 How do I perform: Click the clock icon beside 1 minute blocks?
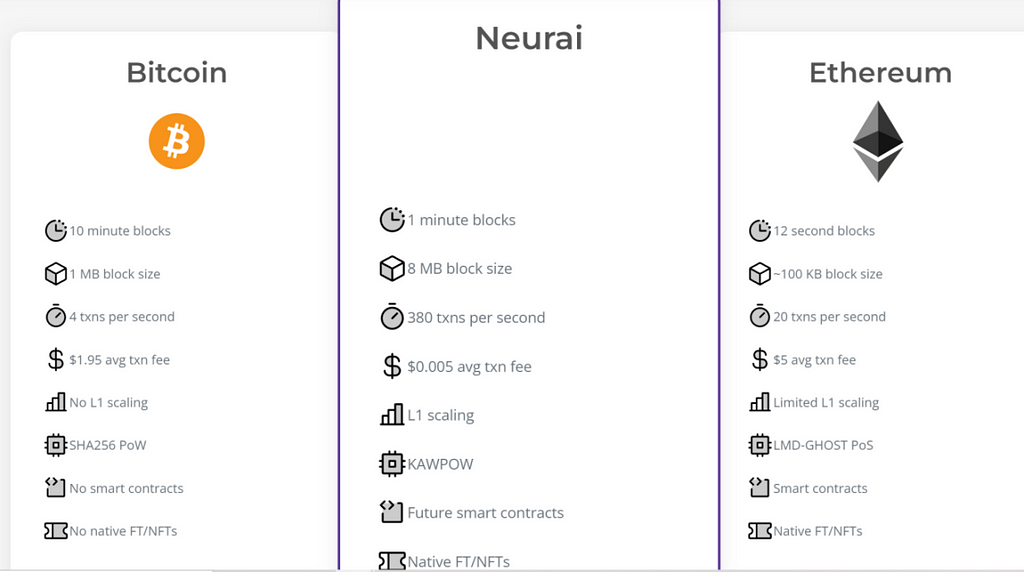392,220
